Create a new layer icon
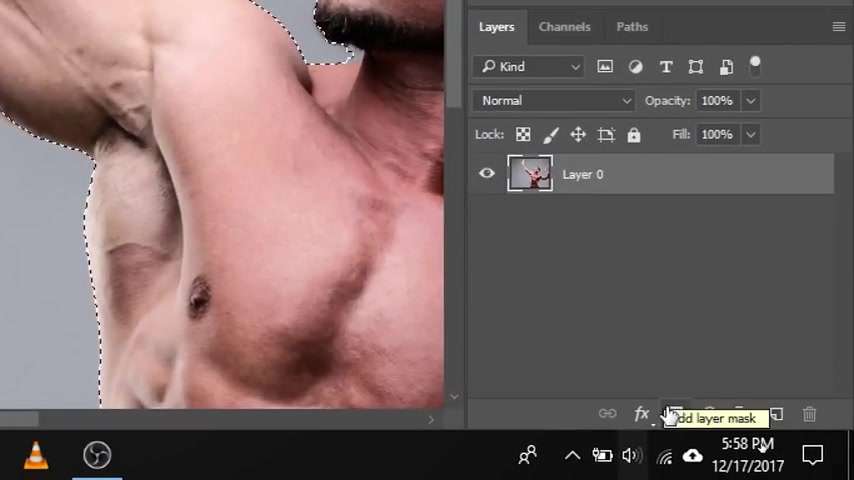Viewport: 854px width, 480px height. tap(776, 414)
